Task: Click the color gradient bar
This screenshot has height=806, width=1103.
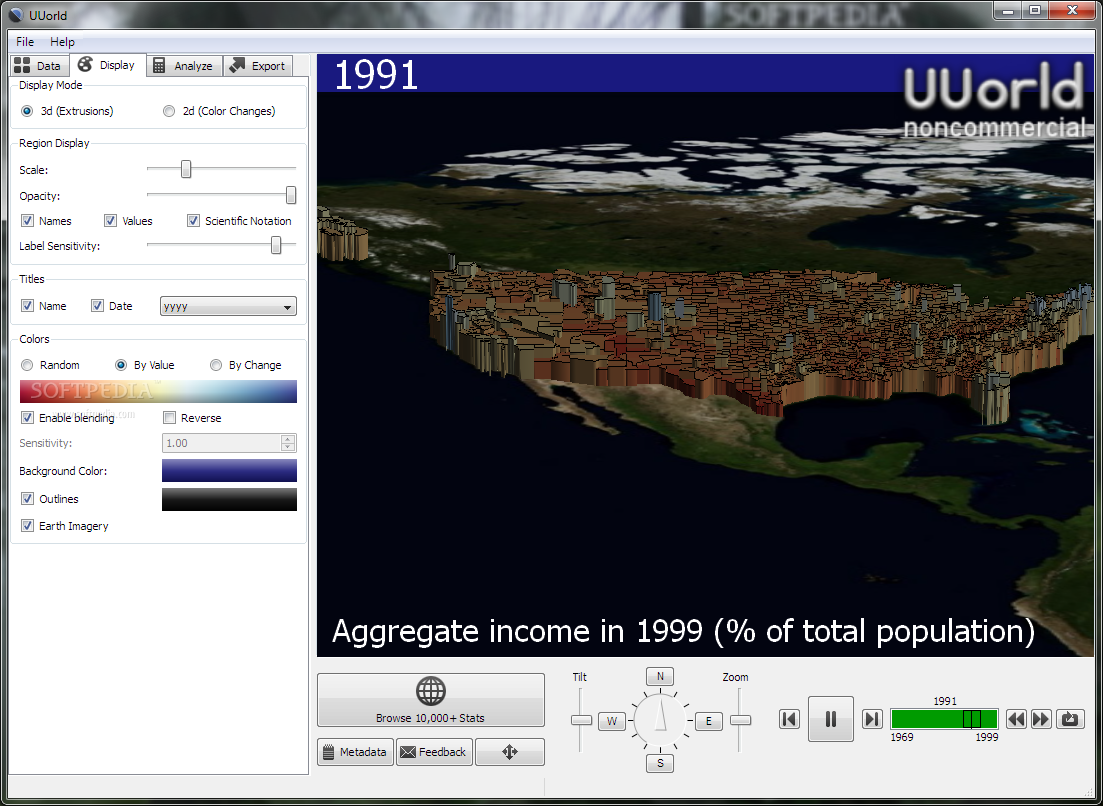Action: tap(158, 391)
